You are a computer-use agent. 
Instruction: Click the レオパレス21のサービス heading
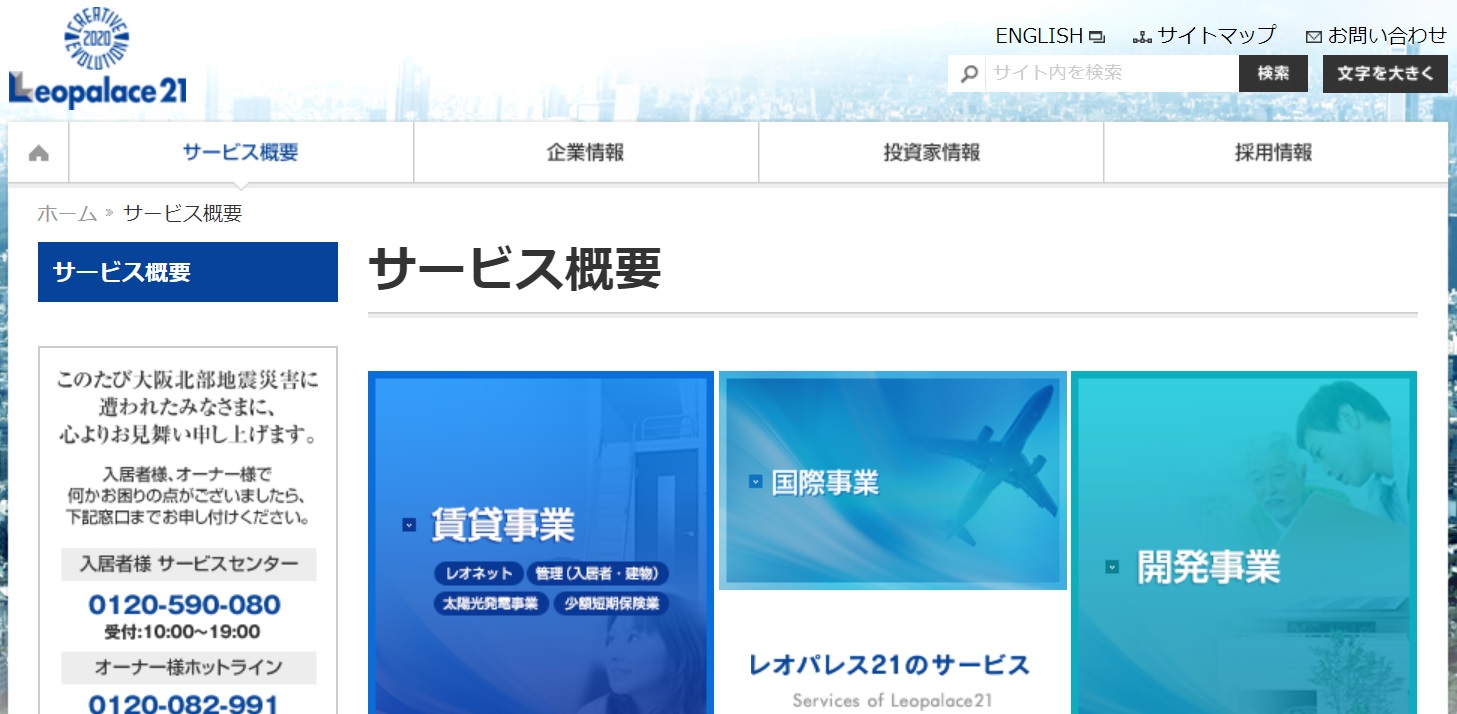(889, 665)
